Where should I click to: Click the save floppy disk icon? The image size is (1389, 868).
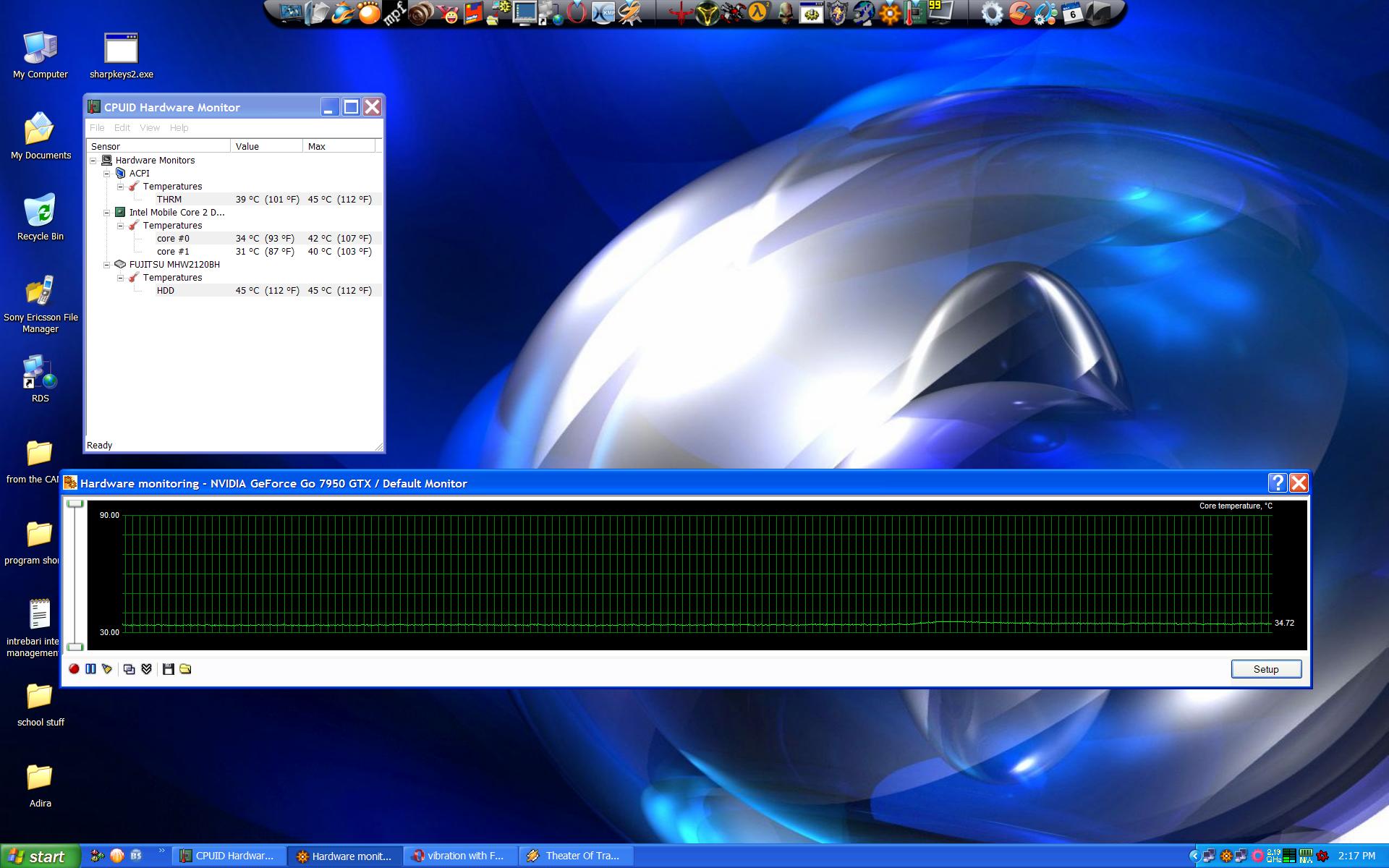tap(168, 669)
